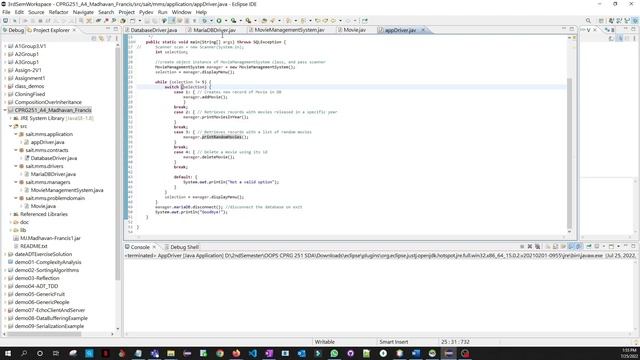The image size is (640, 360).
Task: Expand JRE System Library node
Action: pyautogui.click(x=11, y=118)
